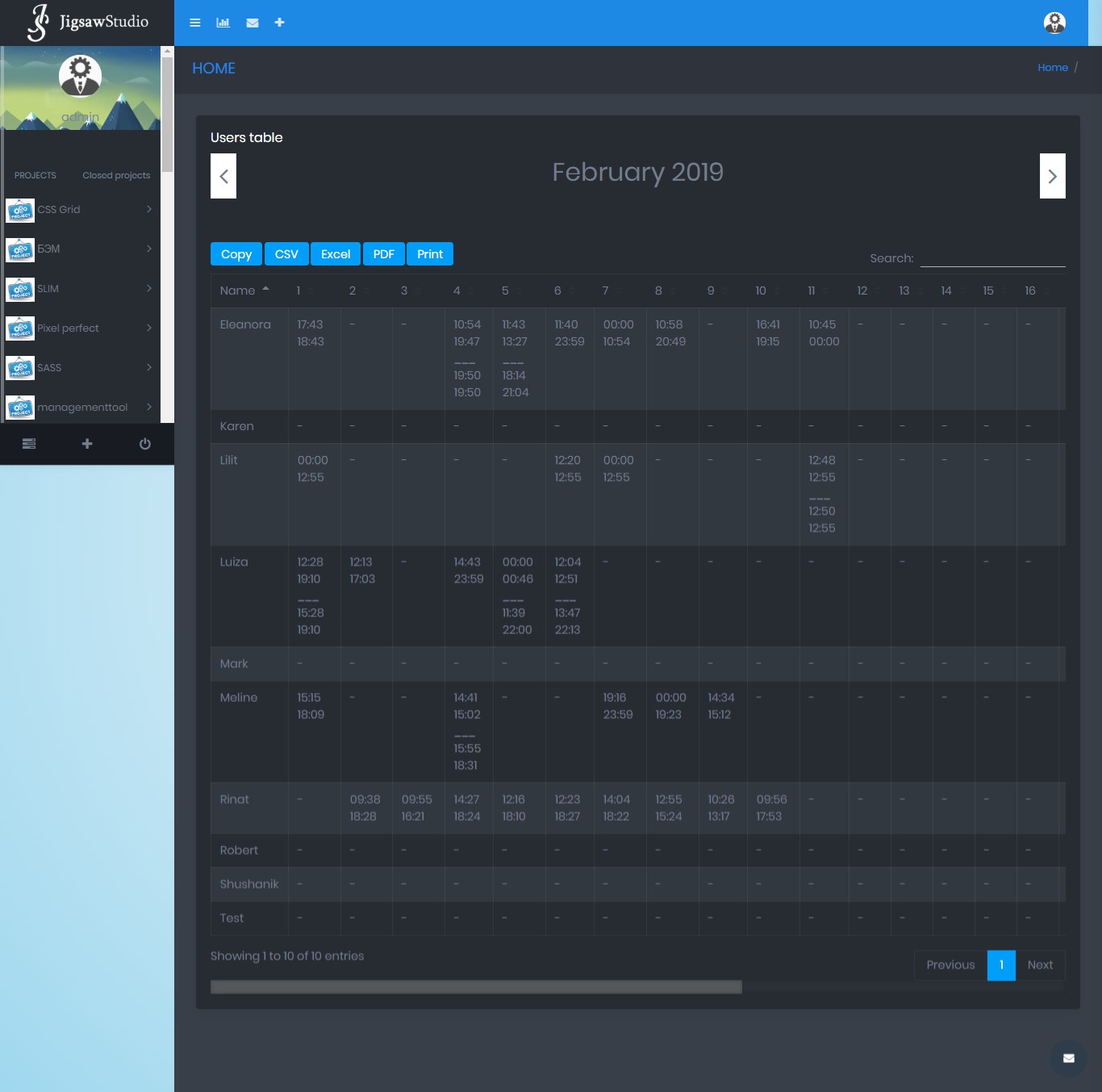Click the table Search input field
The height and width of the screenshot is (1092, 1102).
click(993, 257)
